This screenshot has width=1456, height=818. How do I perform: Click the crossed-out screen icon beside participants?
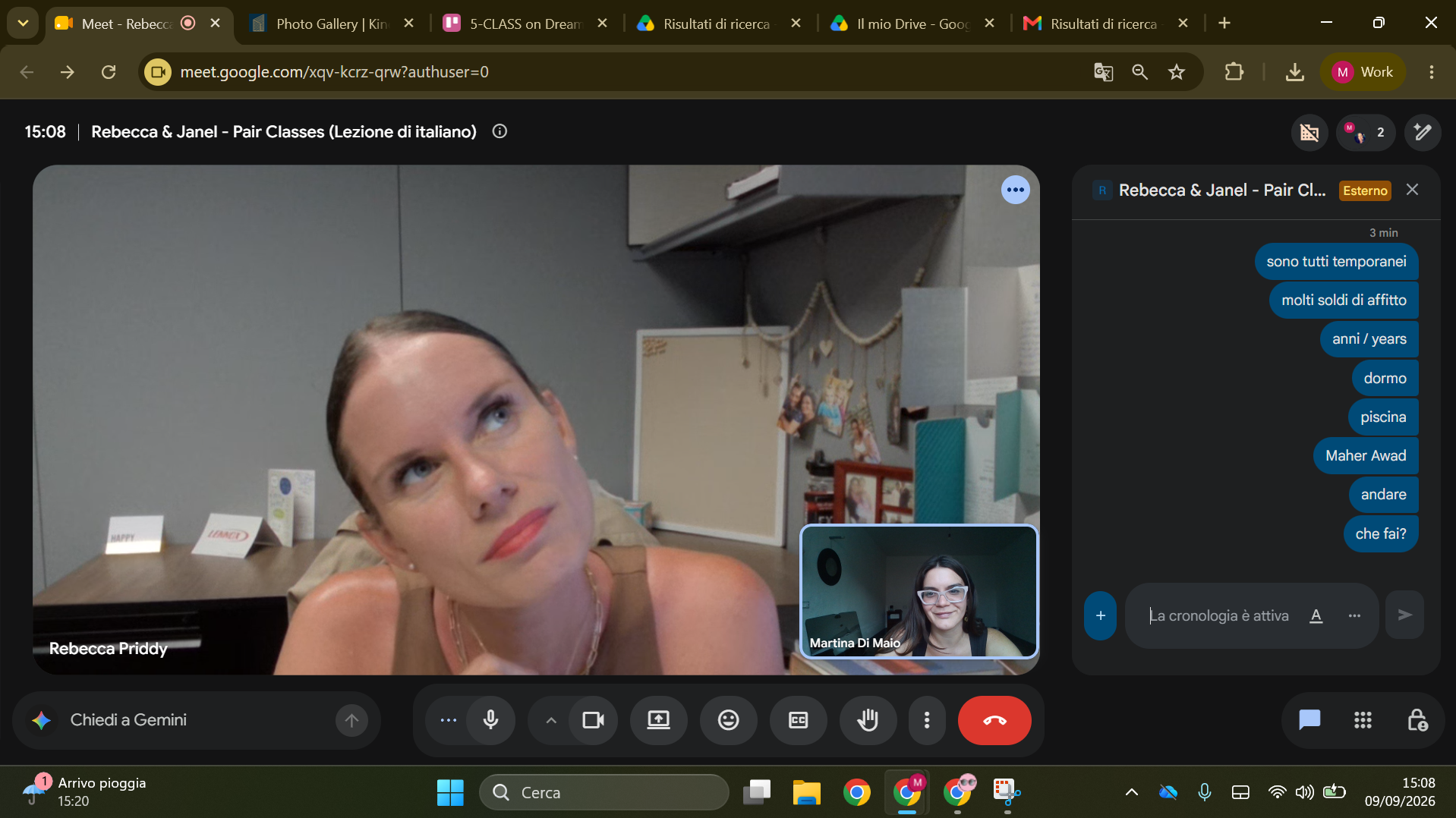pyautogui.click(x=1309, y=133)
